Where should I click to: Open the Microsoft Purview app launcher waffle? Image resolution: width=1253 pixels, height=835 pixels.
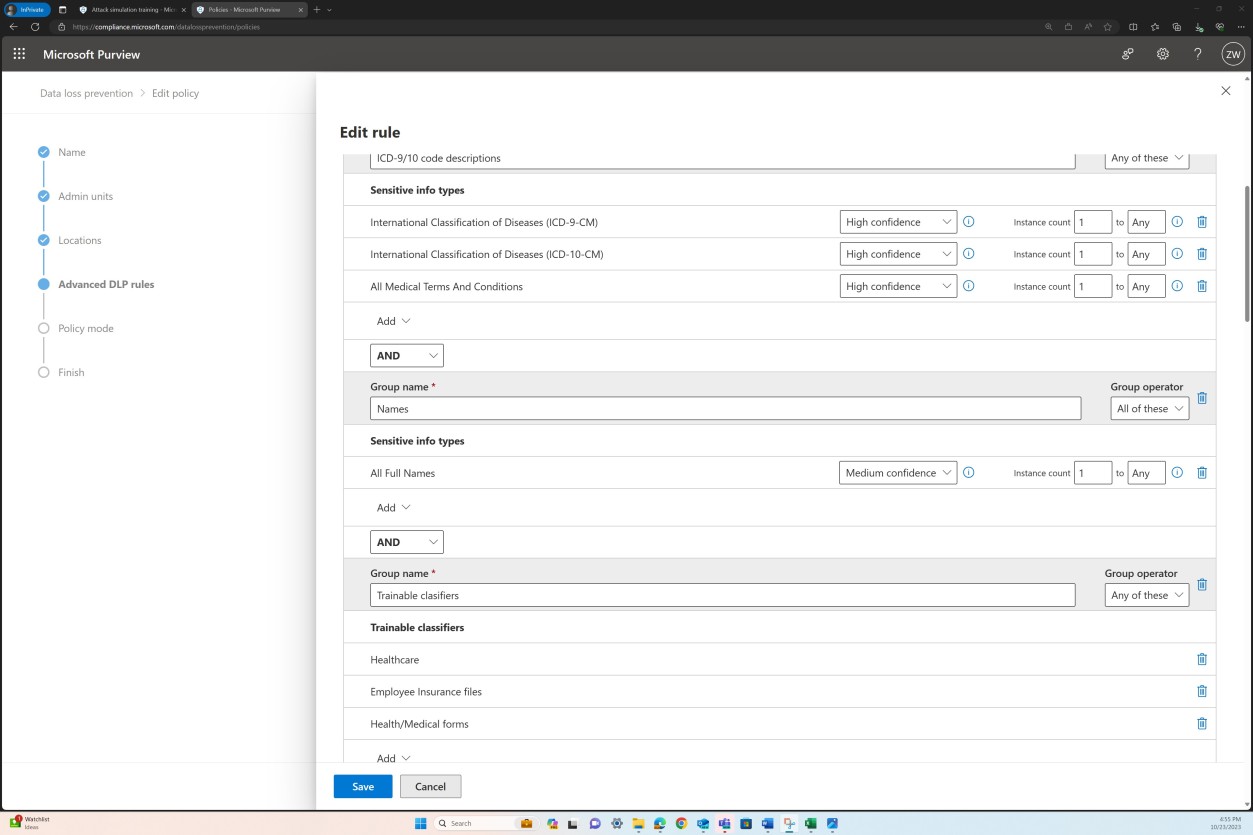(x=18, y=54)
